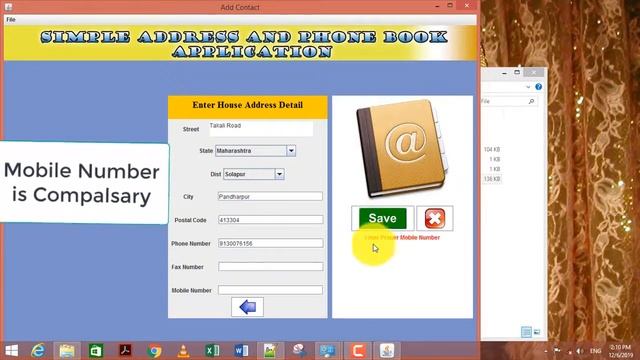This screenshot has height=360, width=640.
Task: Click the red X cancel button
Action: (x=435, y=218)
